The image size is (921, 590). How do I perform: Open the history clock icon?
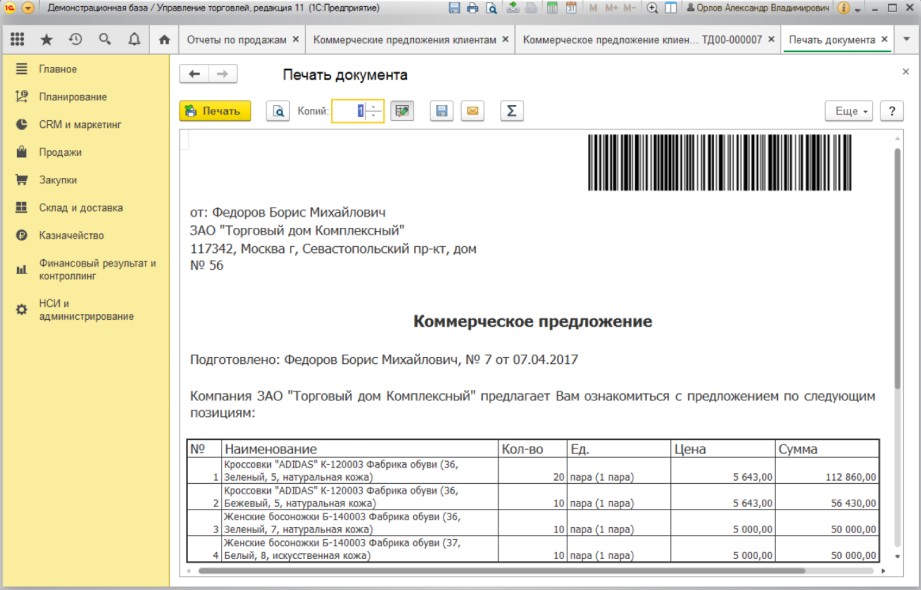(75, 39)
